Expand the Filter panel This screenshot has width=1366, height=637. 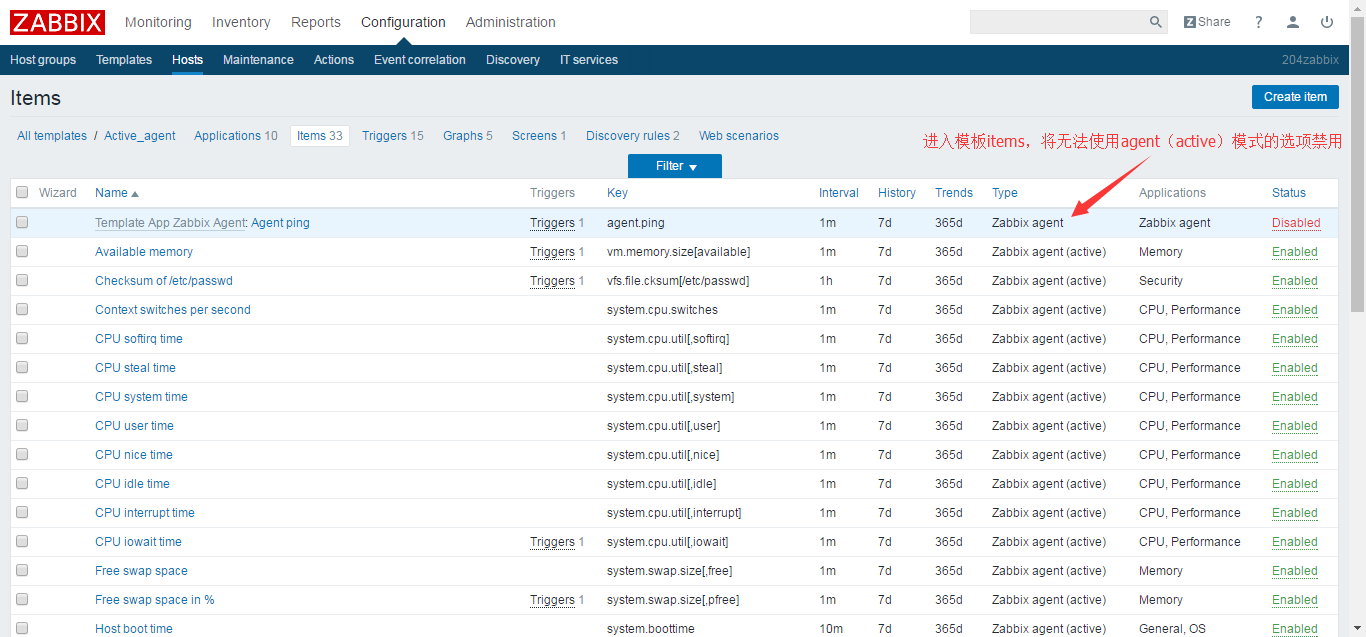675,166
